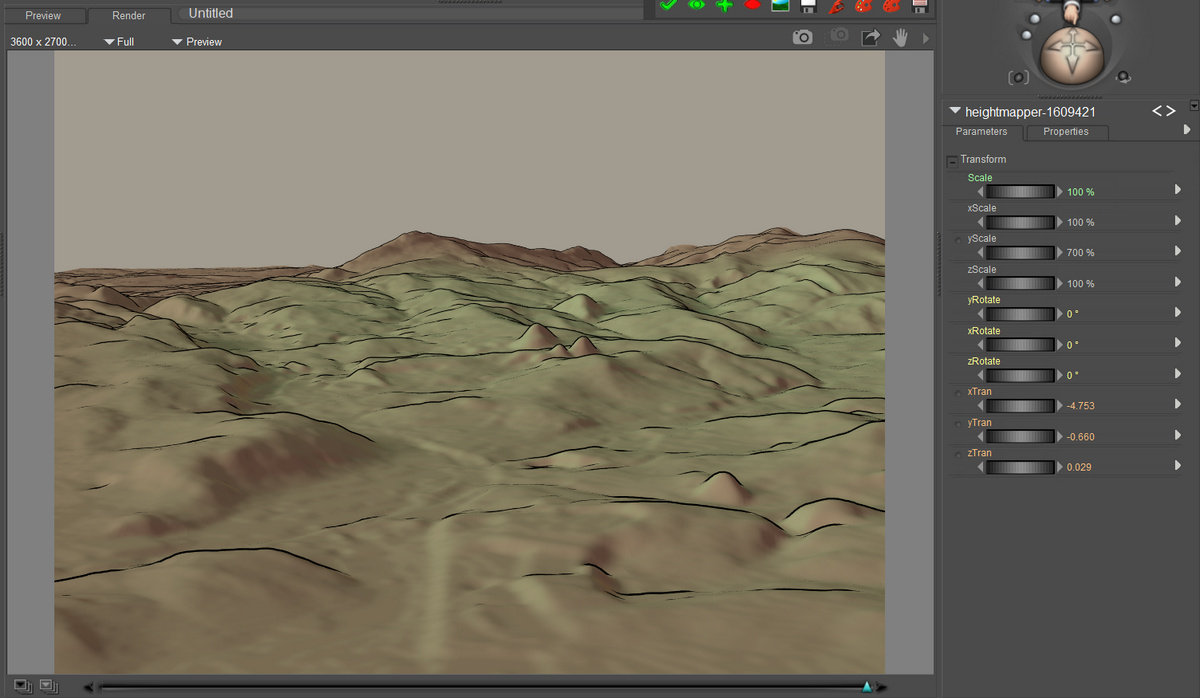Open the heightmapper-1609421 object dropdown
1200x698 pixels.
point(955,111)
